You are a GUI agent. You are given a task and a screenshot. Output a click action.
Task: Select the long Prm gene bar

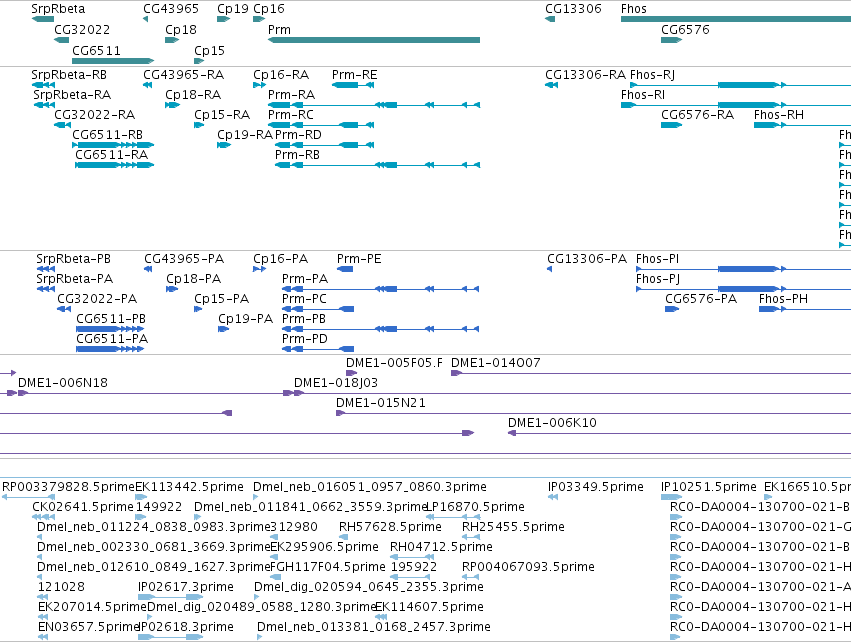point(374,40)
